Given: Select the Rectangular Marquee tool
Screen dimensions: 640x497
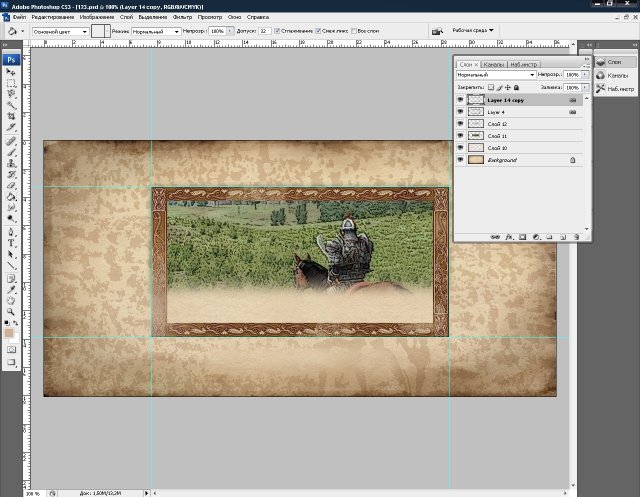Looking at the screenshot, I should [12, 83].
